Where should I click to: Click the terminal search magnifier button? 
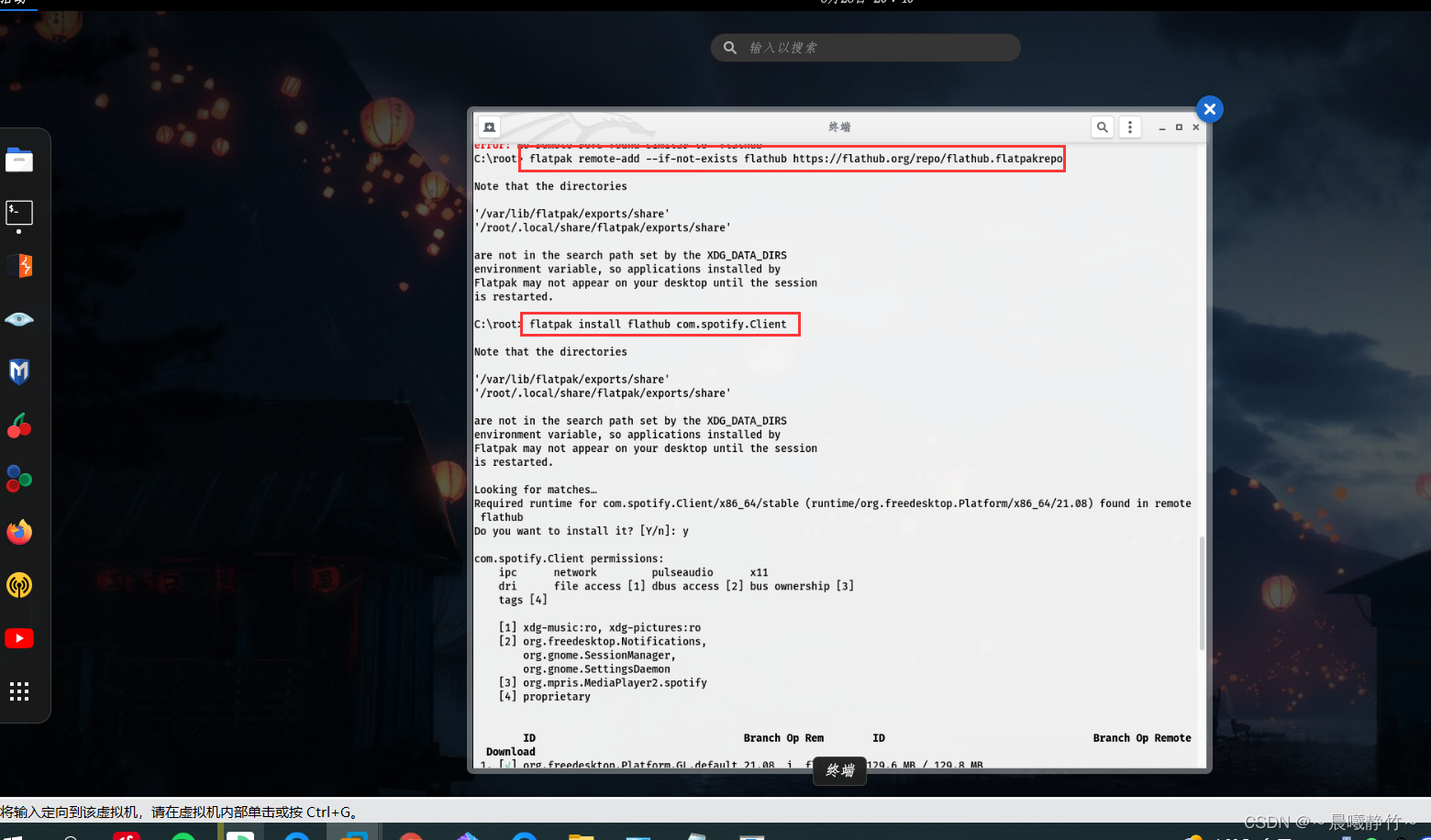(1103, 127)
